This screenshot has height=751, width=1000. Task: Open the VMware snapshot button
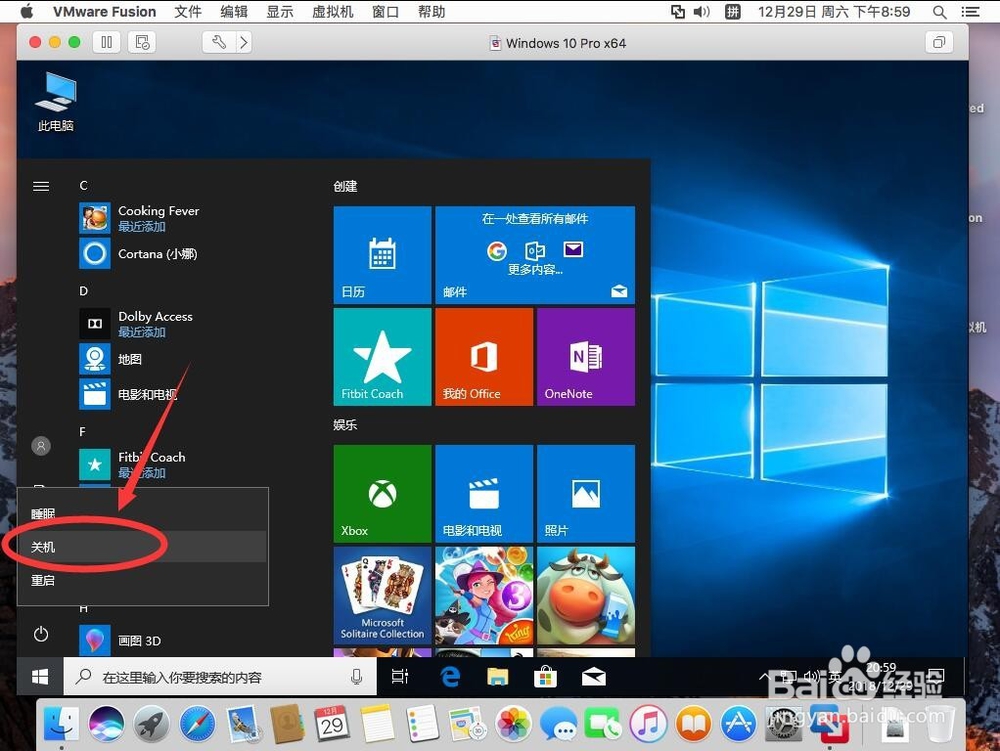(142, 43)
